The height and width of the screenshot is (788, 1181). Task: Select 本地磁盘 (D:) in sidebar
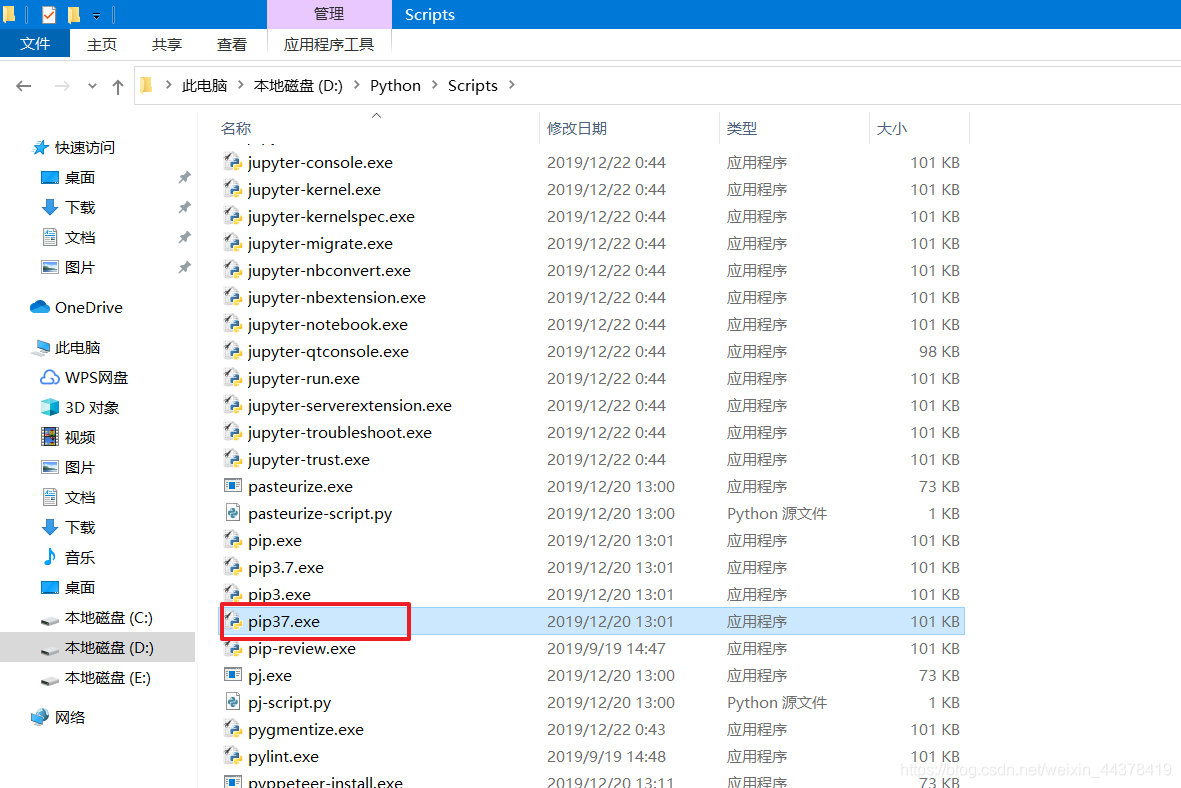coord(108,648)
